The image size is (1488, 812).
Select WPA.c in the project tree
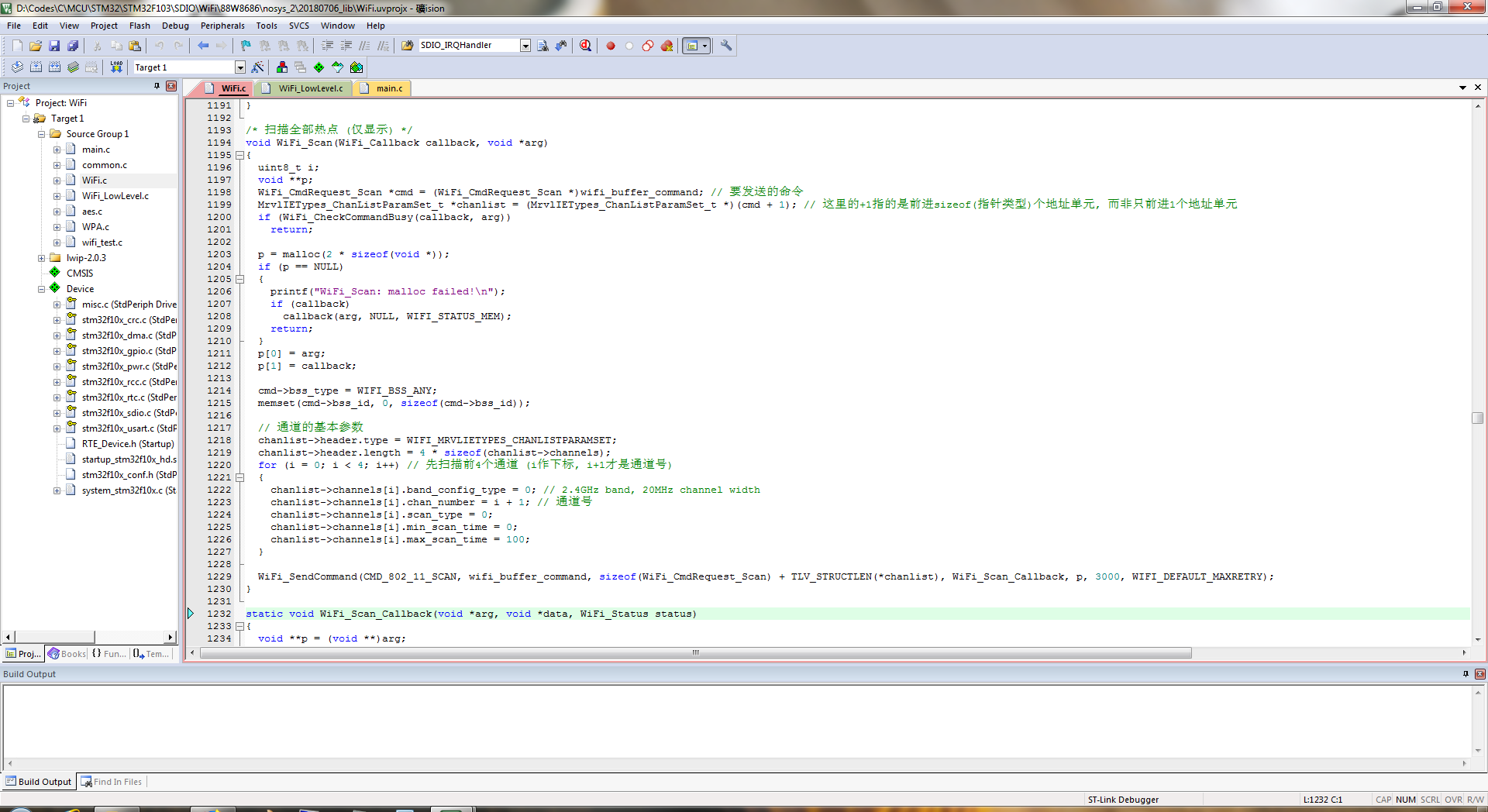95,227
